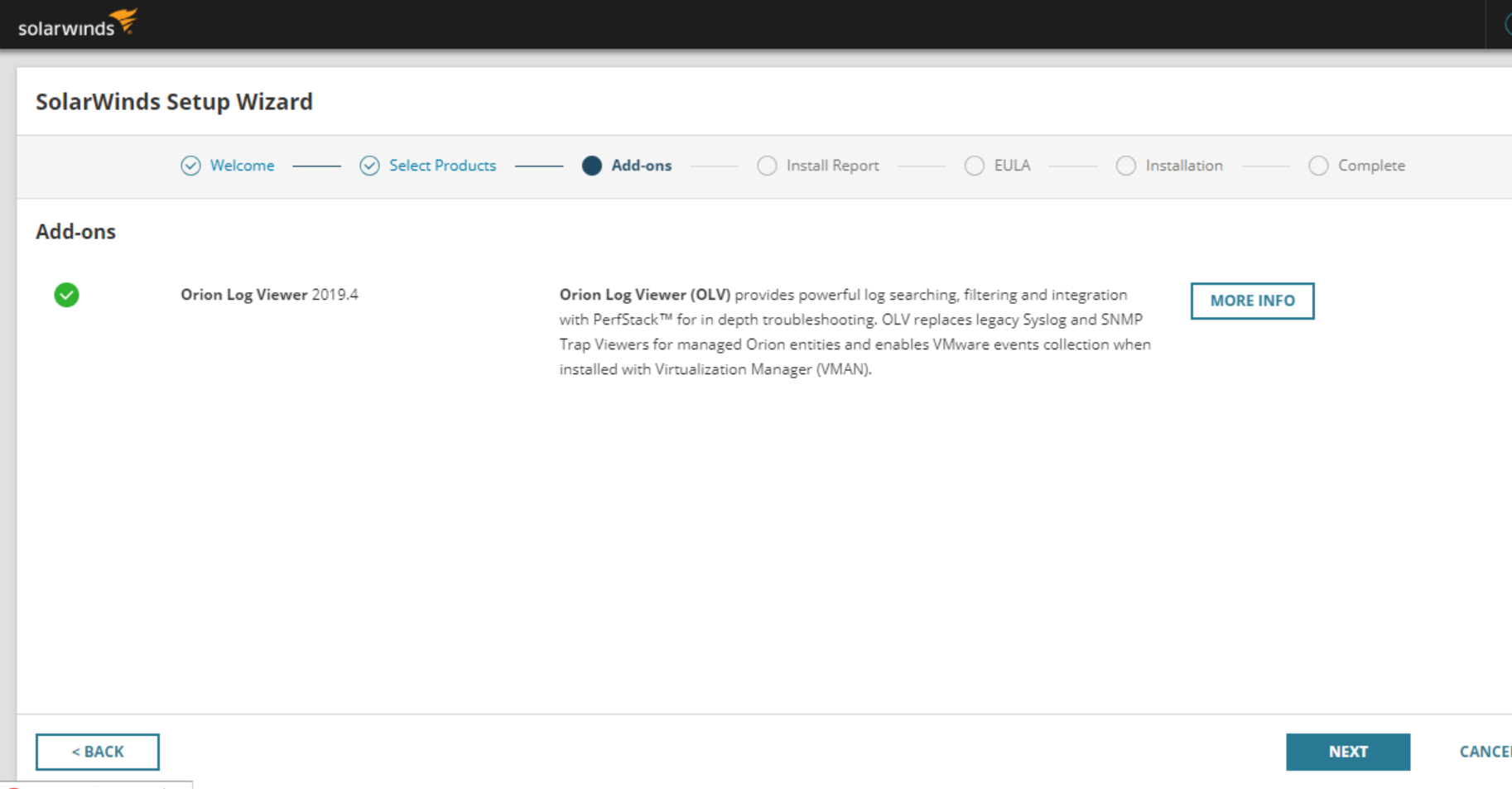Jump to the Install Report step label
This screenshot has width=1512, height=789.
pos(832,166)
